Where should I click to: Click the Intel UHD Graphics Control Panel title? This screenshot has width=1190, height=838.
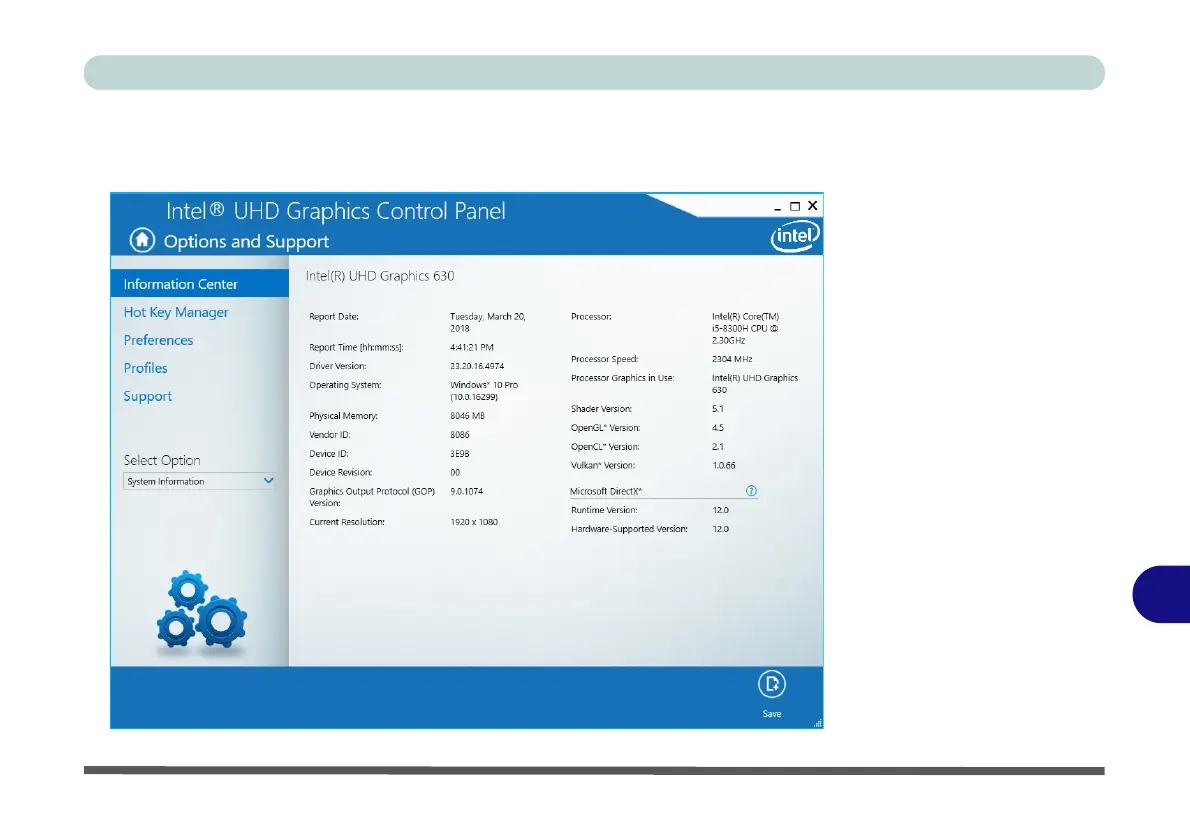[x=335, y=211]
